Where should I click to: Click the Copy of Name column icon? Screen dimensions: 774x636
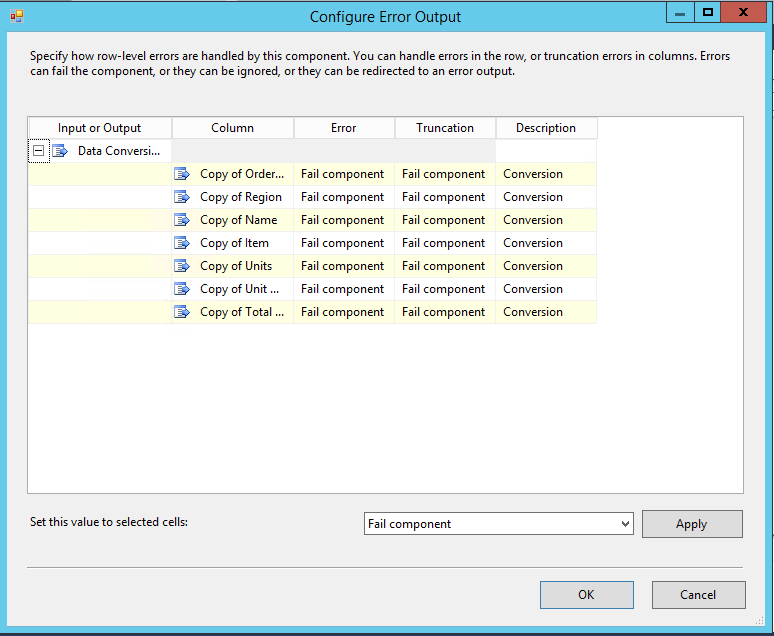tap(182, 220)
